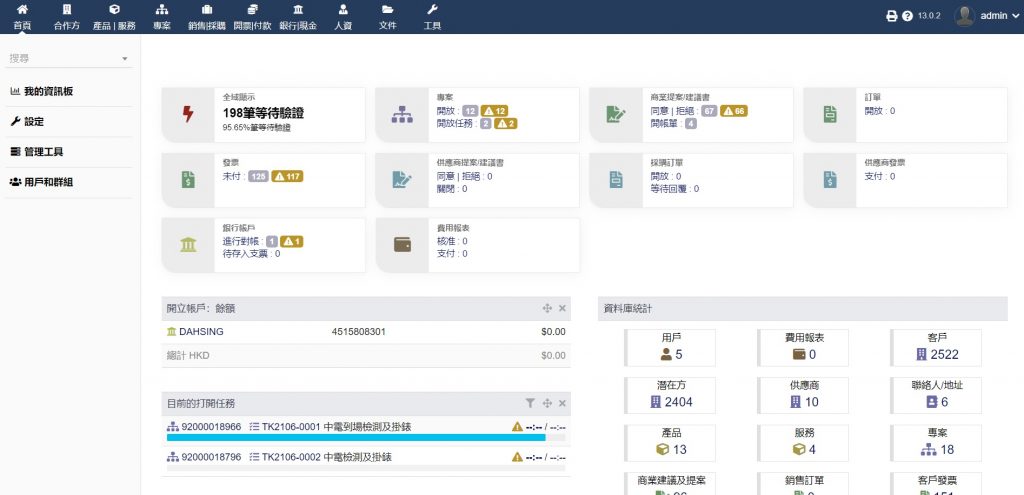Click the move handle on 目前的打開任務 widget
The height and width of the screenshot is (495, 1024).
pyautogui.click(x=547, y=403)
